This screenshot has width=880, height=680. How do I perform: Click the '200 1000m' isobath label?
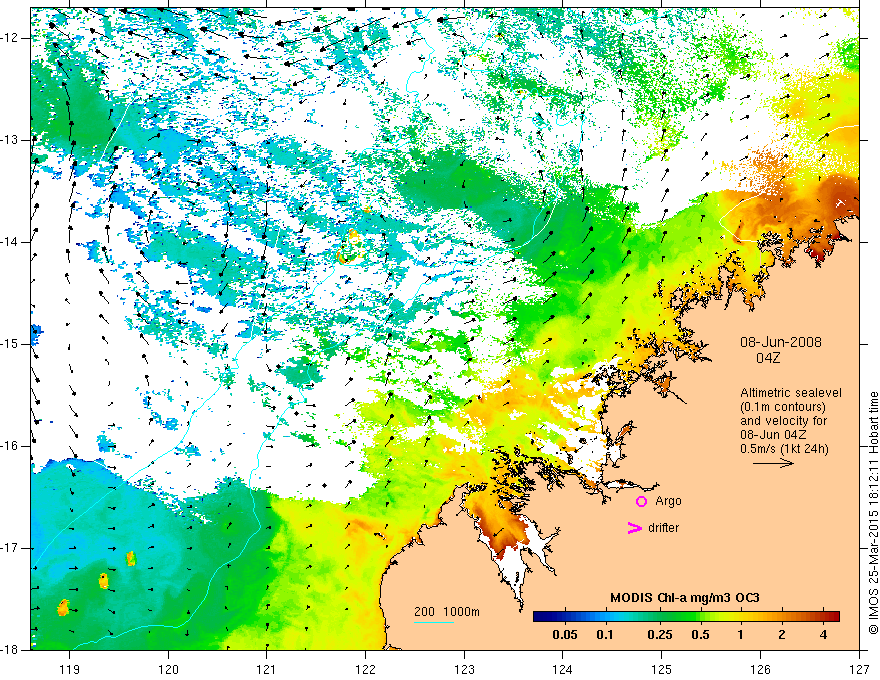click(447, 612)
